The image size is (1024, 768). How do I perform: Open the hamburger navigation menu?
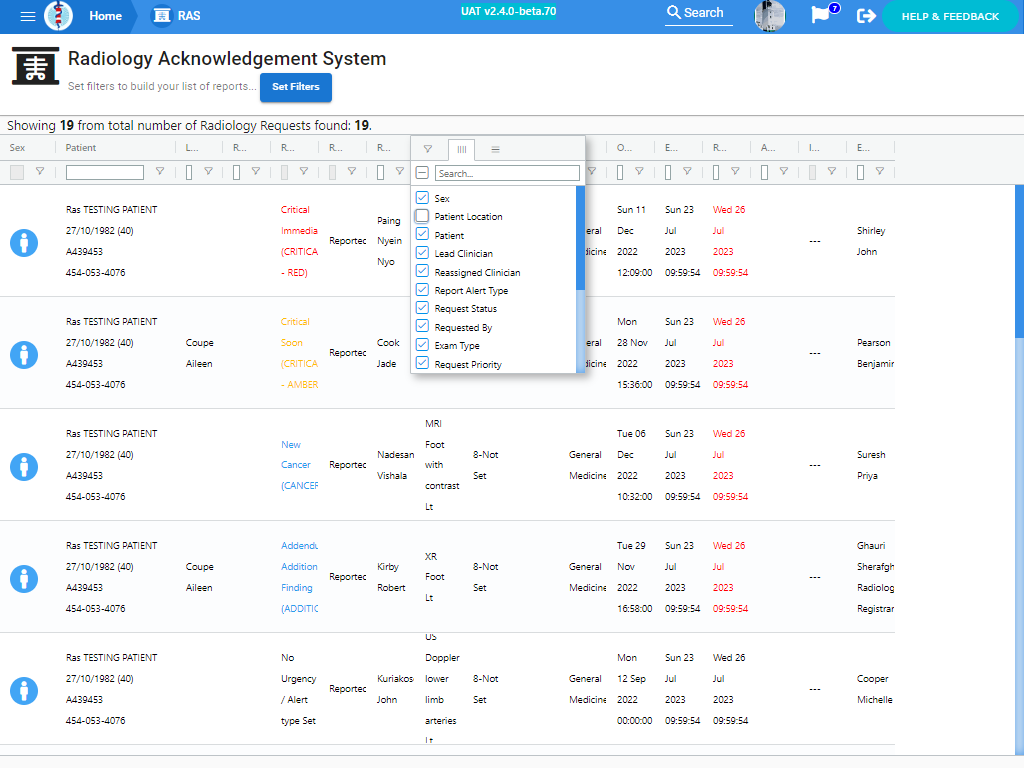[27, 16]
